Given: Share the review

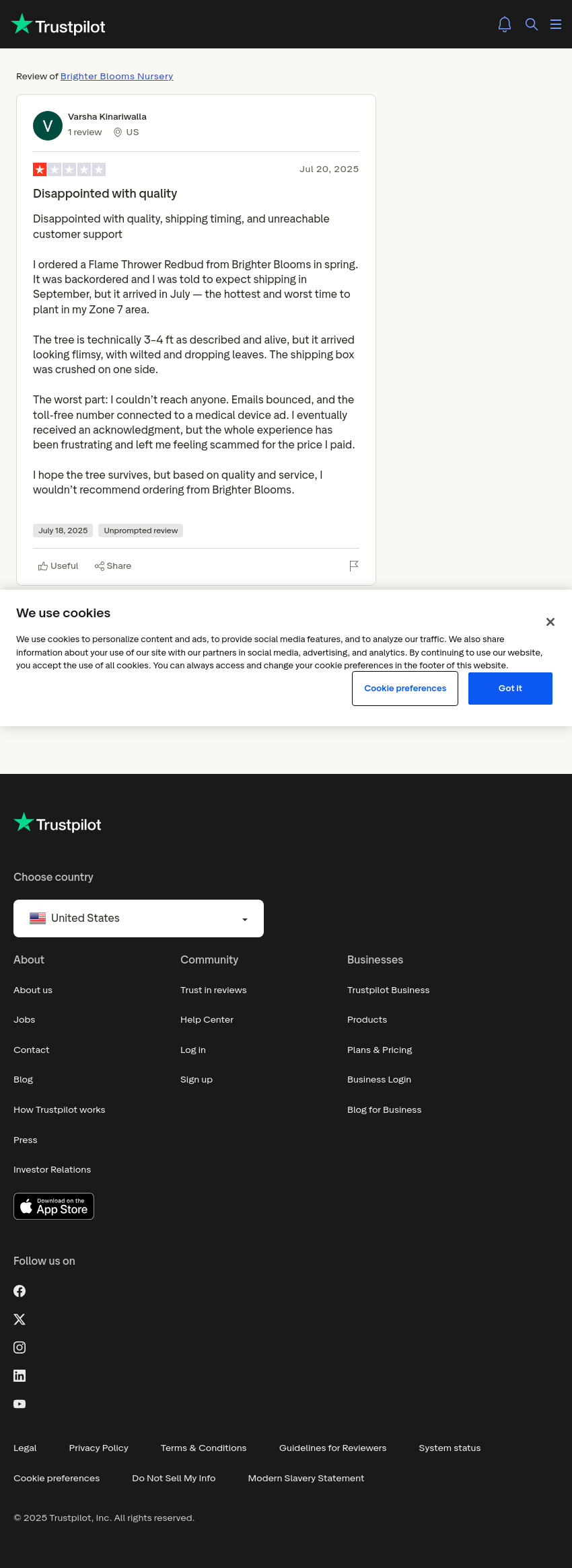Looking at the screenshot, I should click(x=113, y=566).
